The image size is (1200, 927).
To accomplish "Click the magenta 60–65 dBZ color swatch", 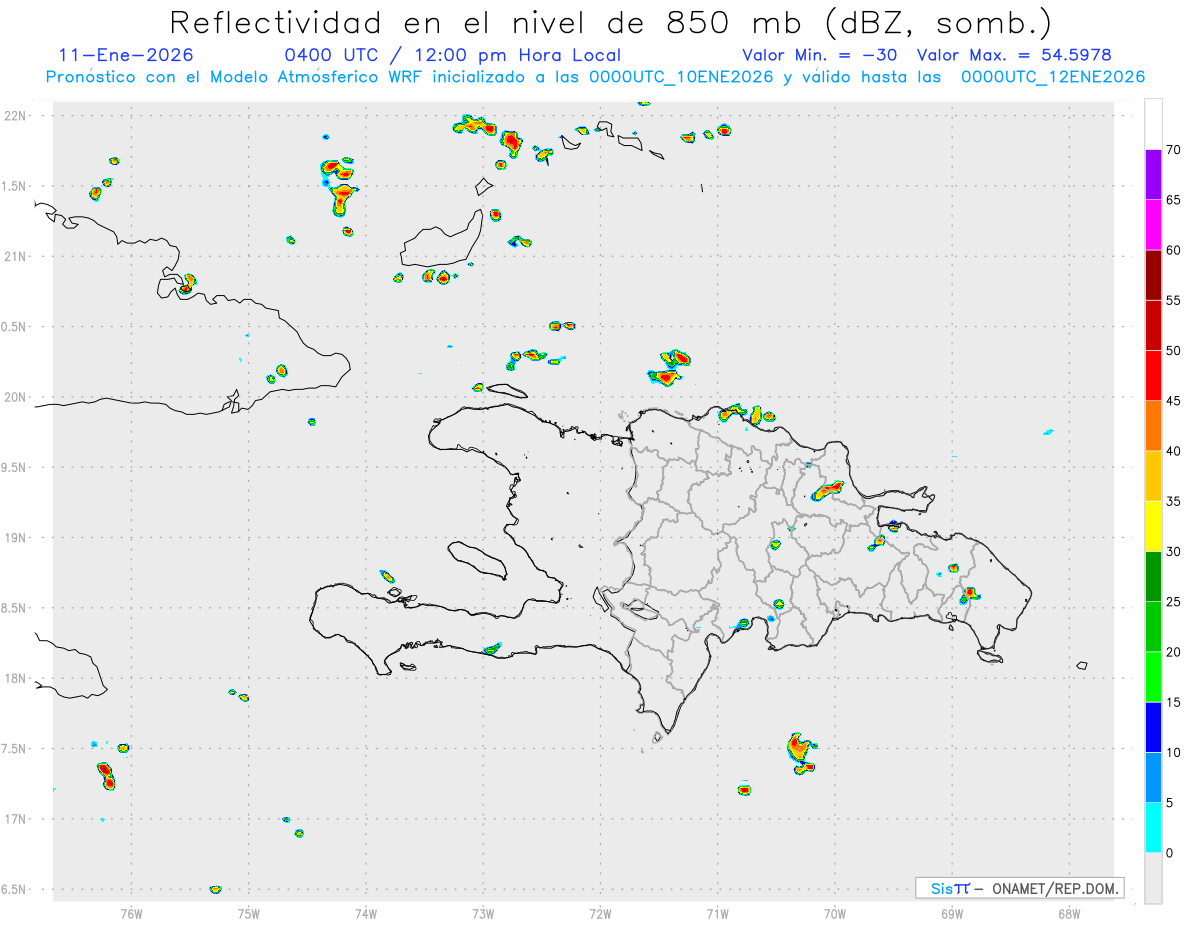I will tap(1153, 225).
